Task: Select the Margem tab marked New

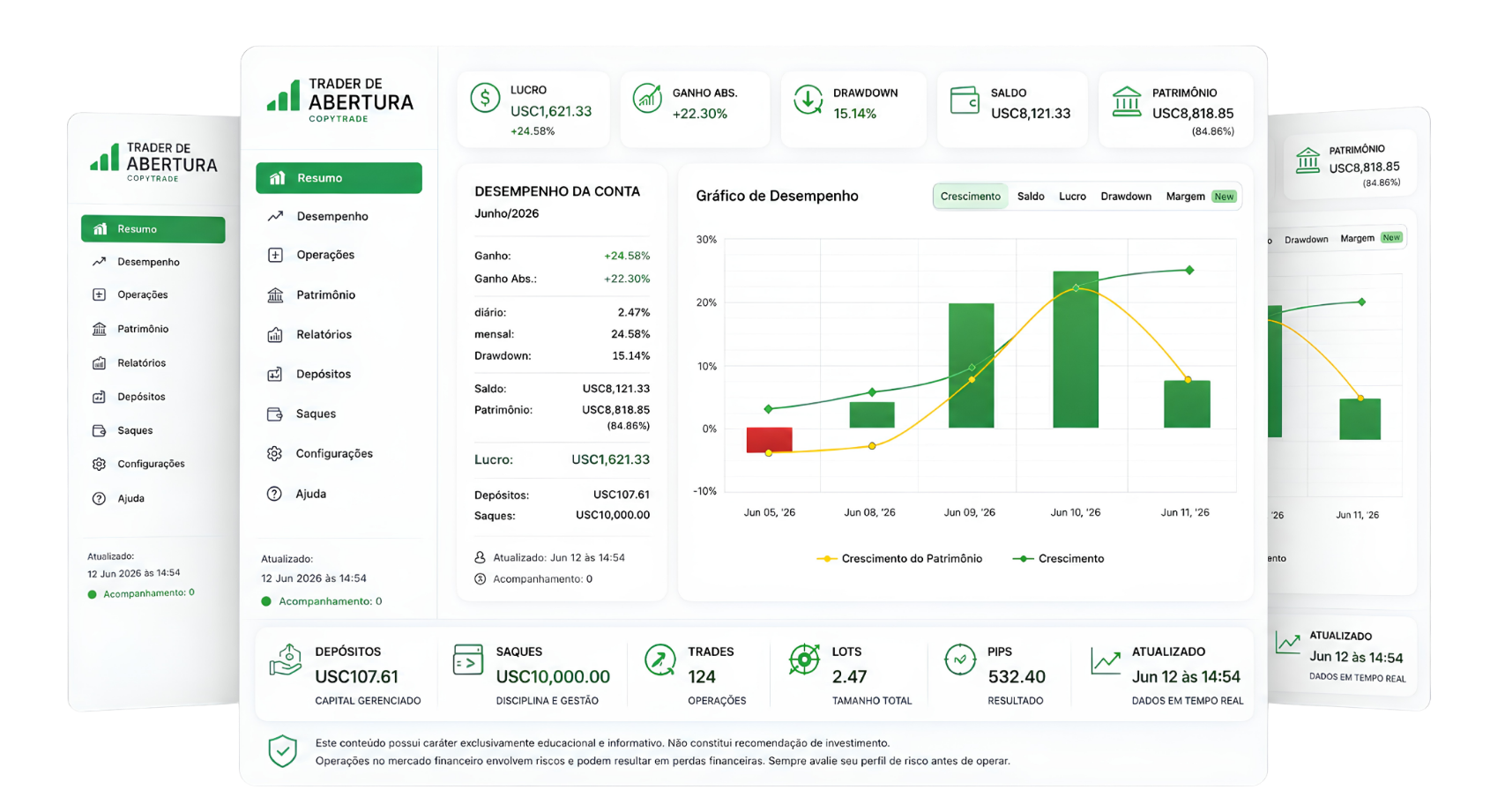Action: [1200, 197]
